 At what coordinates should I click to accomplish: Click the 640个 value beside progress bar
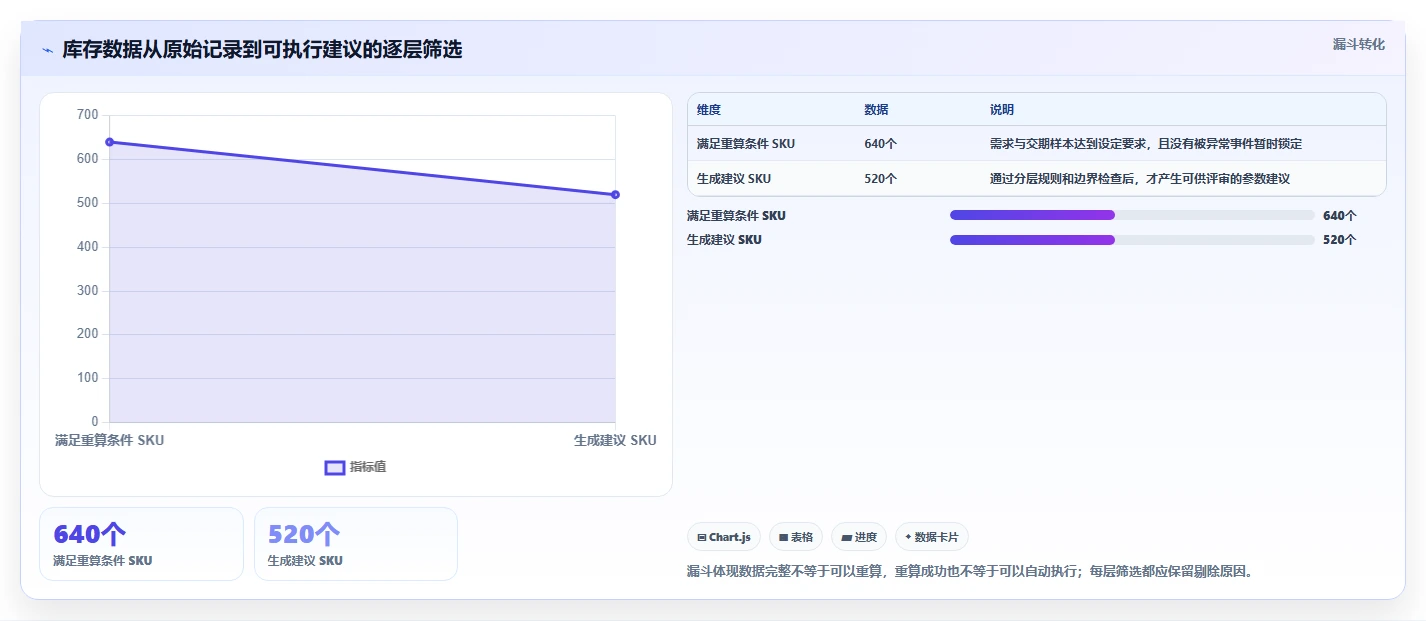pos(1339,215)
